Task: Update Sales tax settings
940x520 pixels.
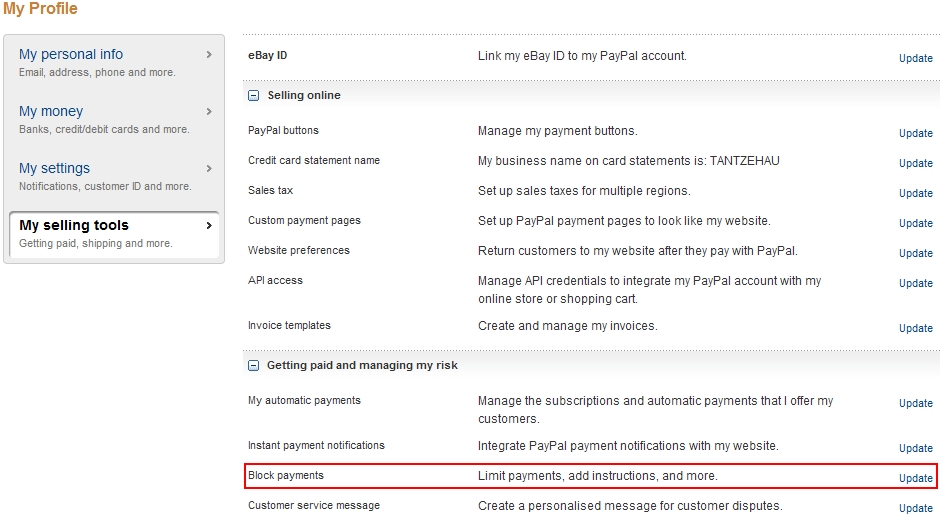Action: (x=915, y=193)
